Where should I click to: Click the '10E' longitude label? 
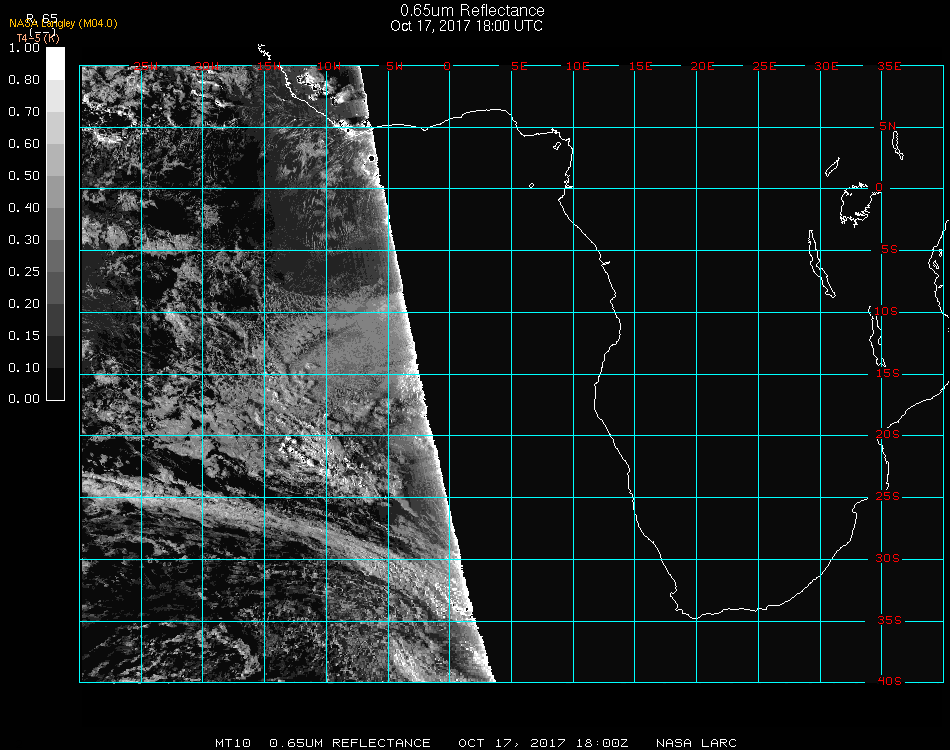pos(578,66)
